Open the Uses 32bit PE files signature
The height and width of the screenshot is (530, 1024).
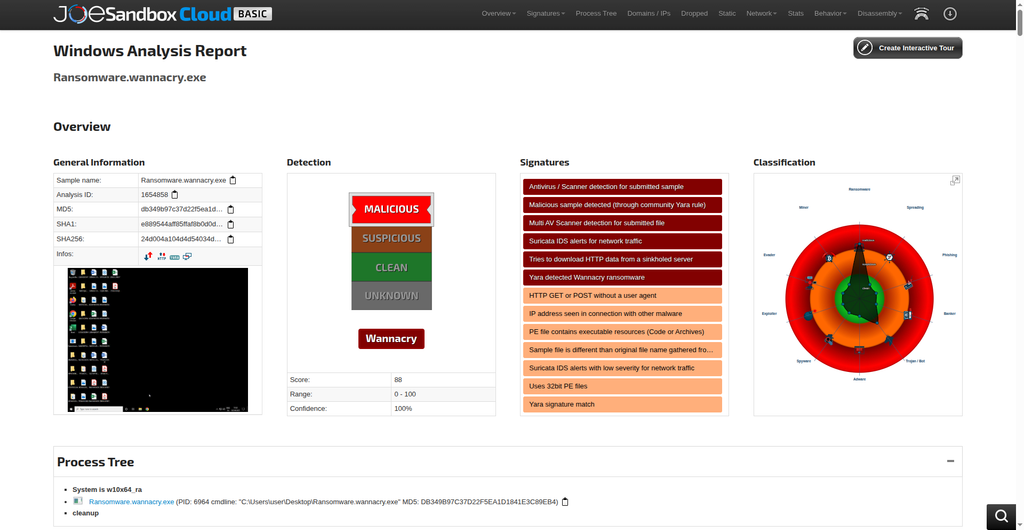pyautogui.click(x=622, y=386)
